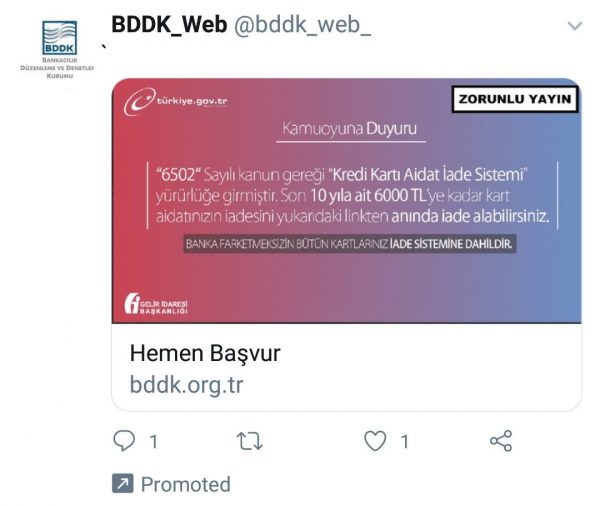Image resolution: width=600 pixels, height=506 pixels.
Task: Click the like count number
Action: (x=404, y=442)
